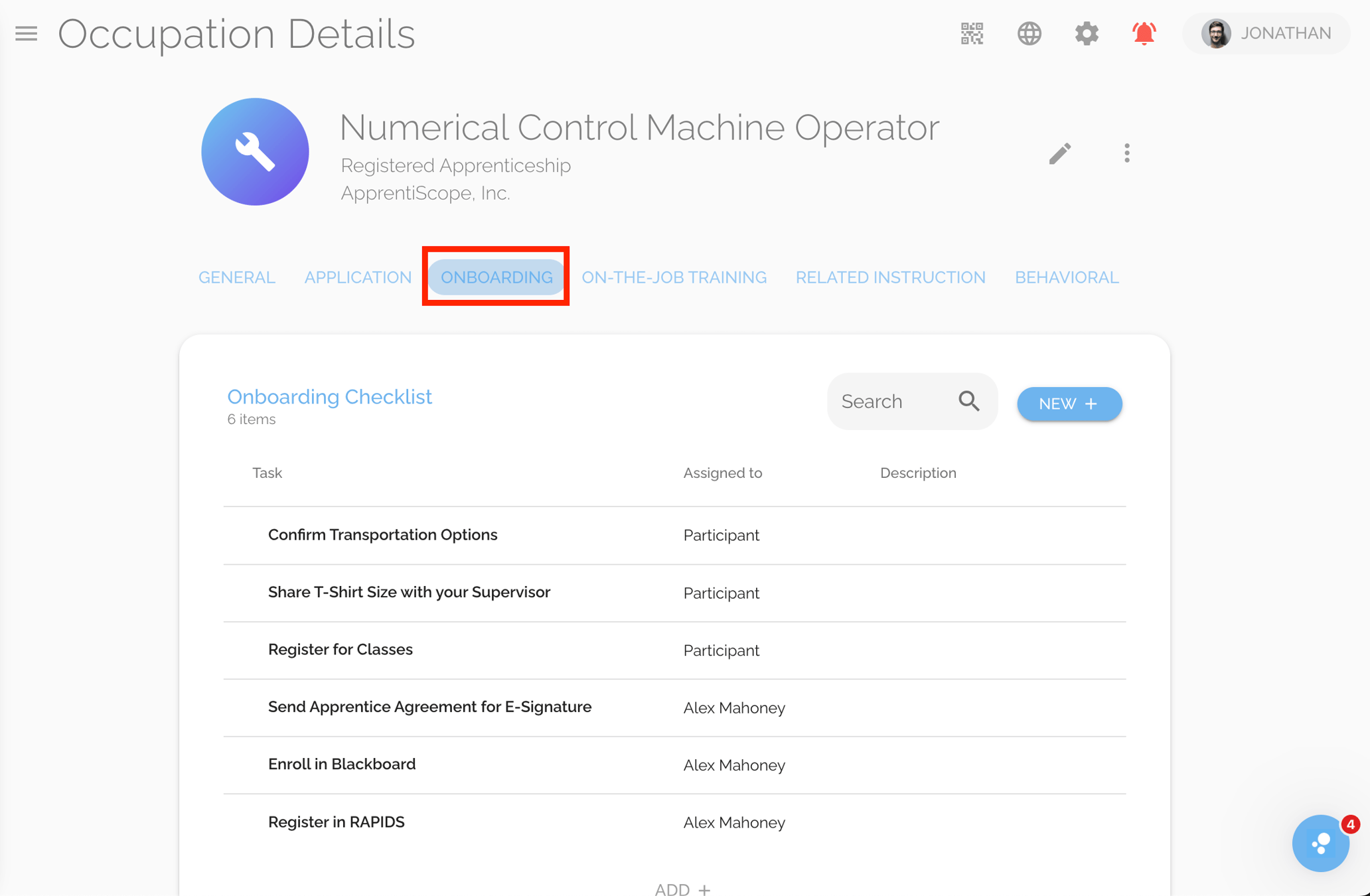The width and height of the screenshot is (1370, 896).
Task: Click the NEW button to add a task
Action: coord(1069,404)
